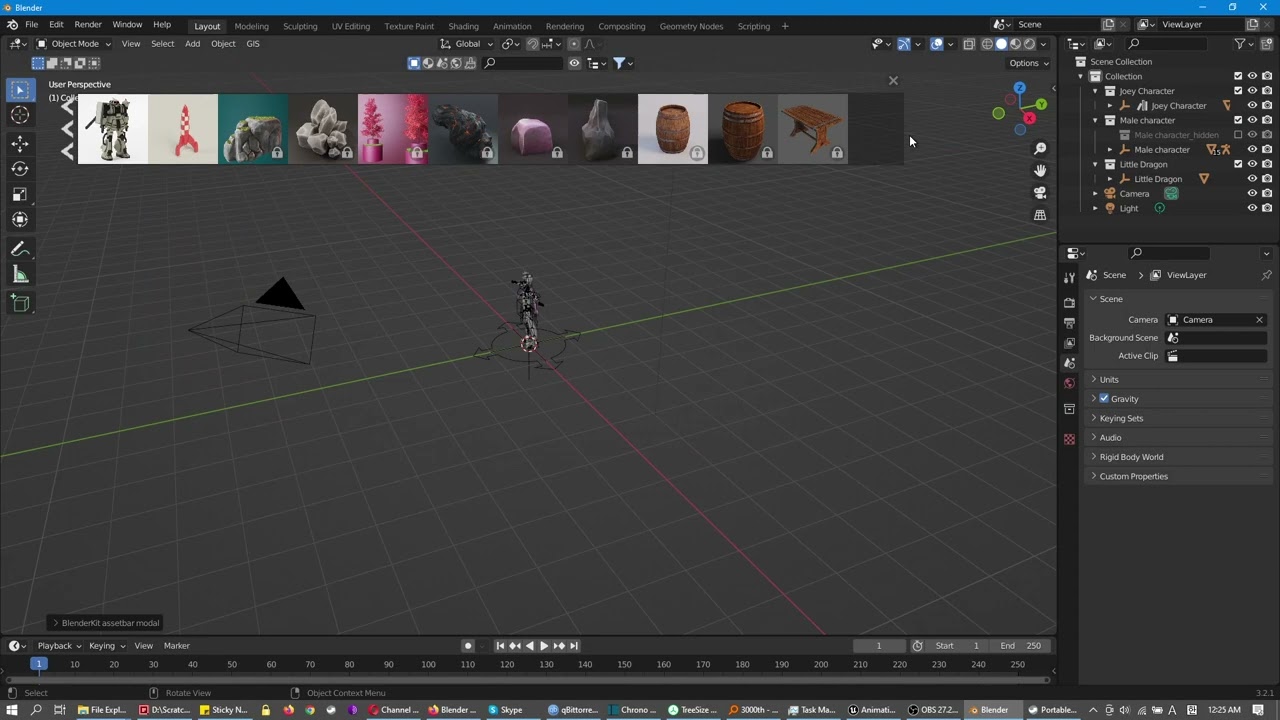
Task: Collapse the Male character collection
Action: (x=1095, y=120)
